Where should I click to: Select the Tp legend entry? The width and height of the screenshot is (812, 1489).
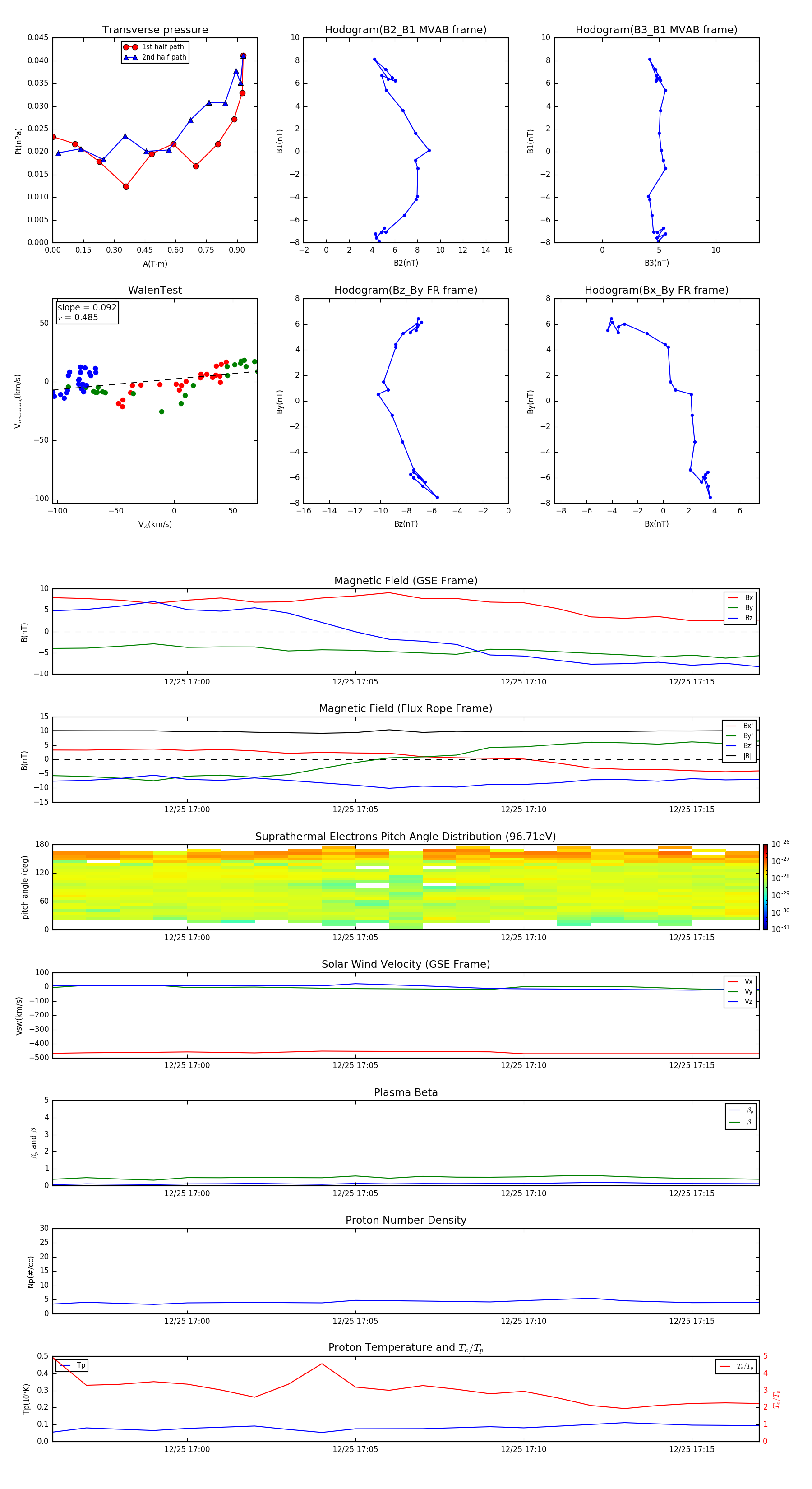[73, 1365]
